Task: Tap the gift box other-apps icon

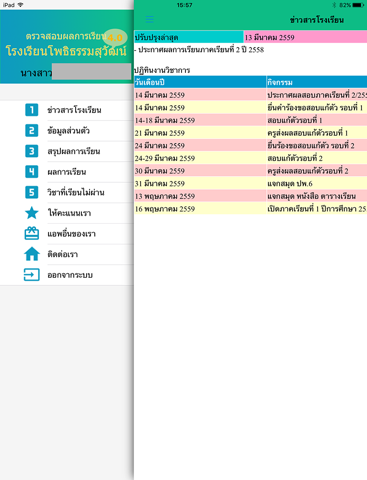Action: click(32, 233)
